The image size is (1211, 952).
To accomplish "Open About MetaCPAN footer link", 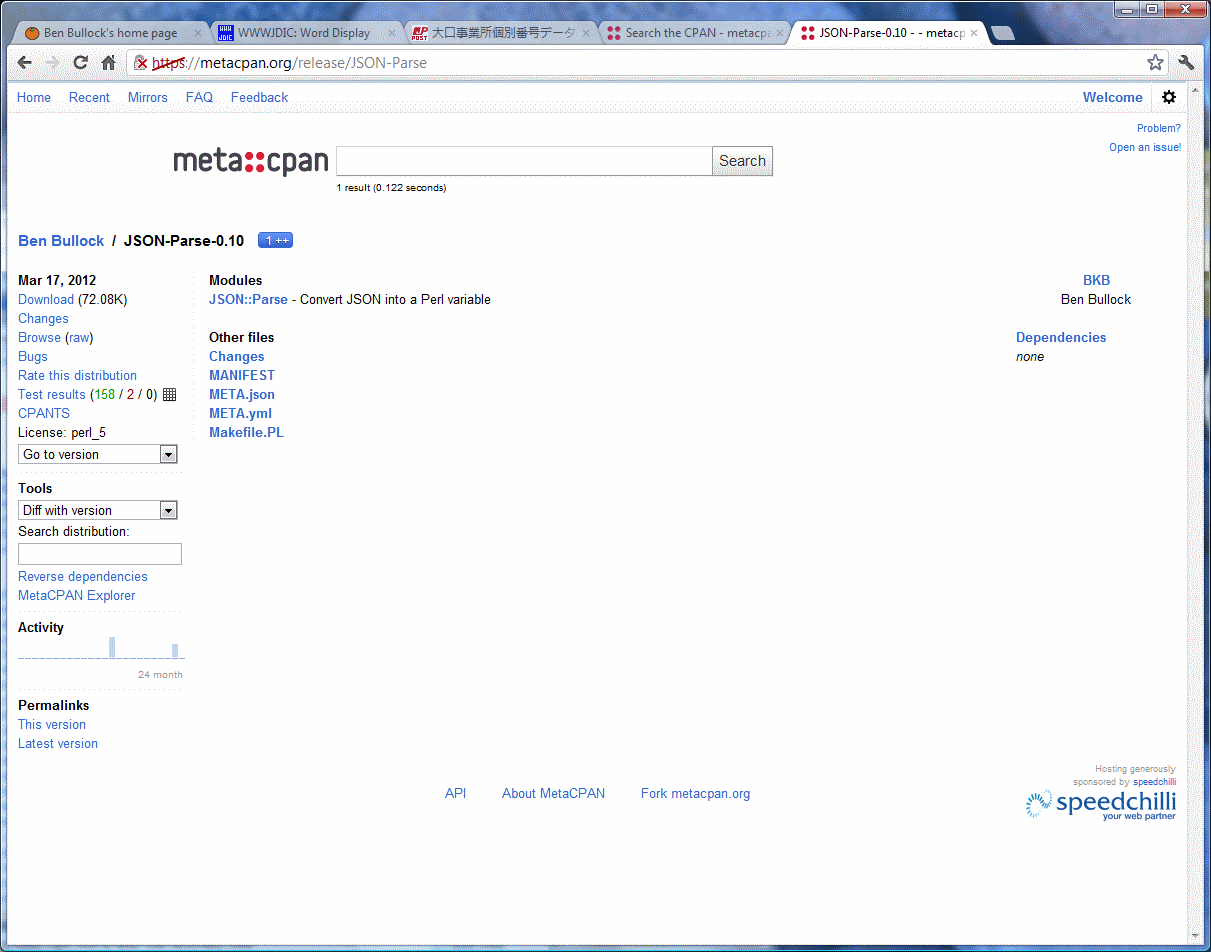I will [553, 793].
